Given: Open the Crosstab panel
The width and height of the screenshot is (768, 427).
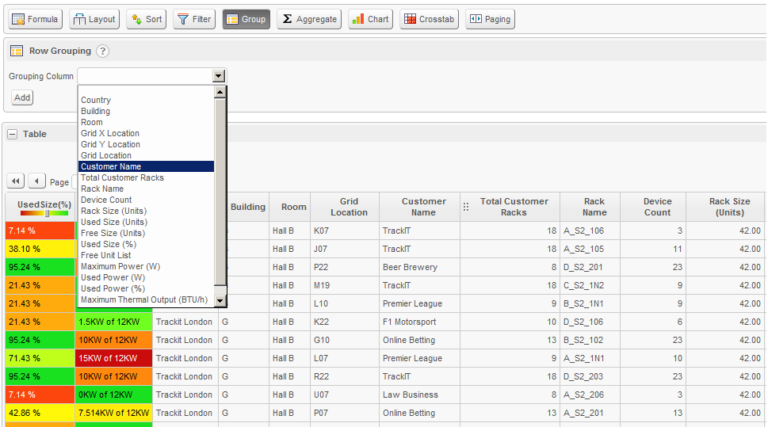Looking at the screenshot, I should tap(429, 19).
